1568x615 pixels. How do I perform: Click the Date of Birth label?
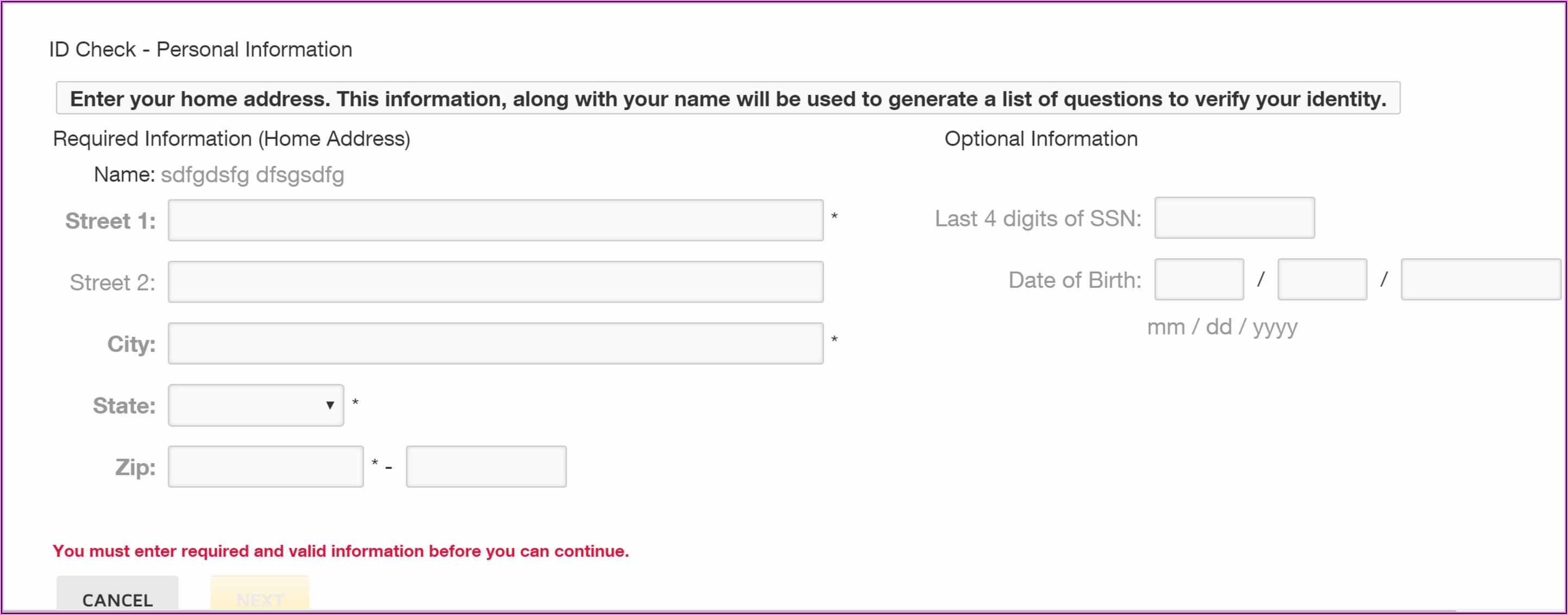click(x=1075, y=280)
